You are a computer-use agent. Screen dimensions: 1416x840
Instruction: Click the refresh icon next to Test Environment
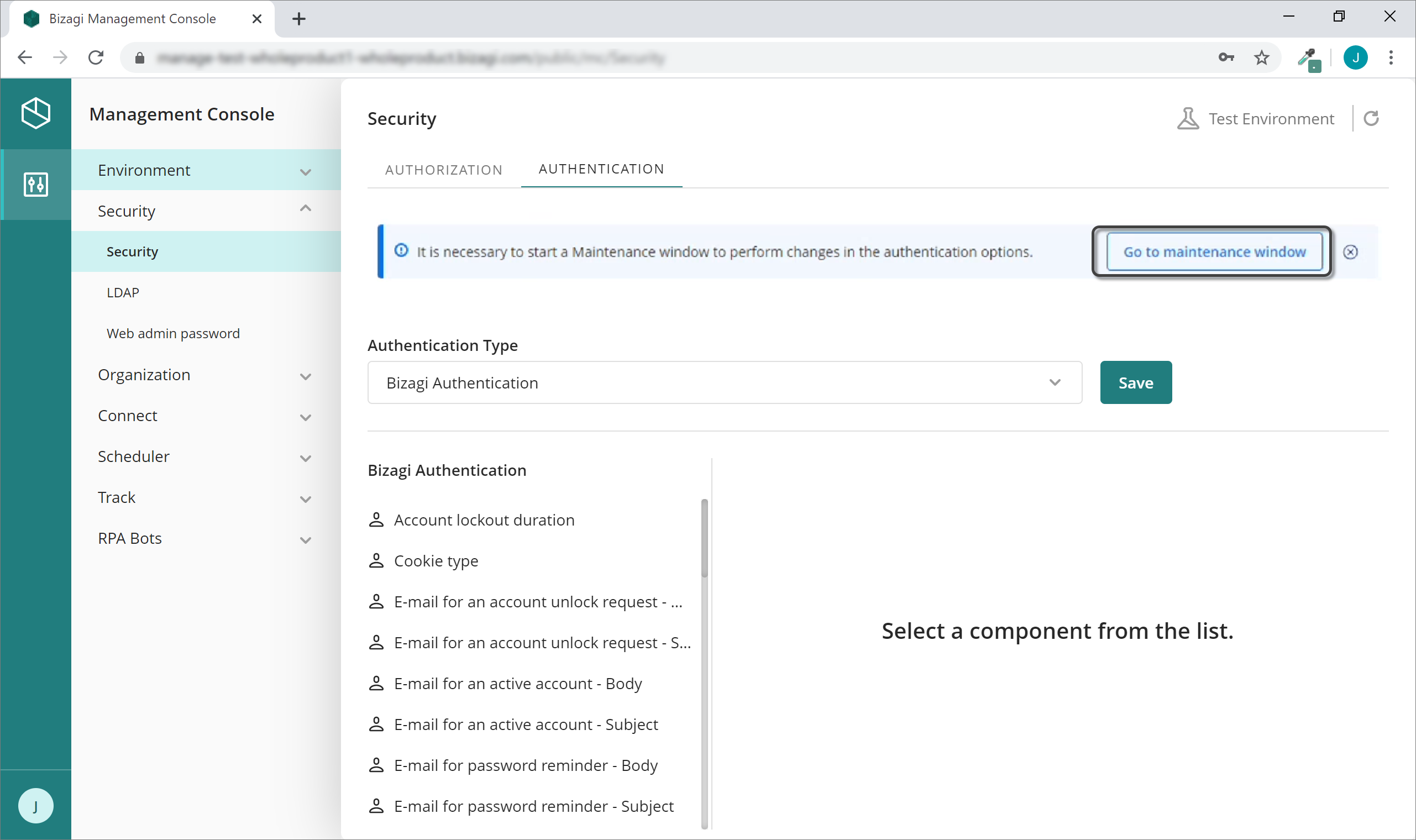coord(1371,118)
